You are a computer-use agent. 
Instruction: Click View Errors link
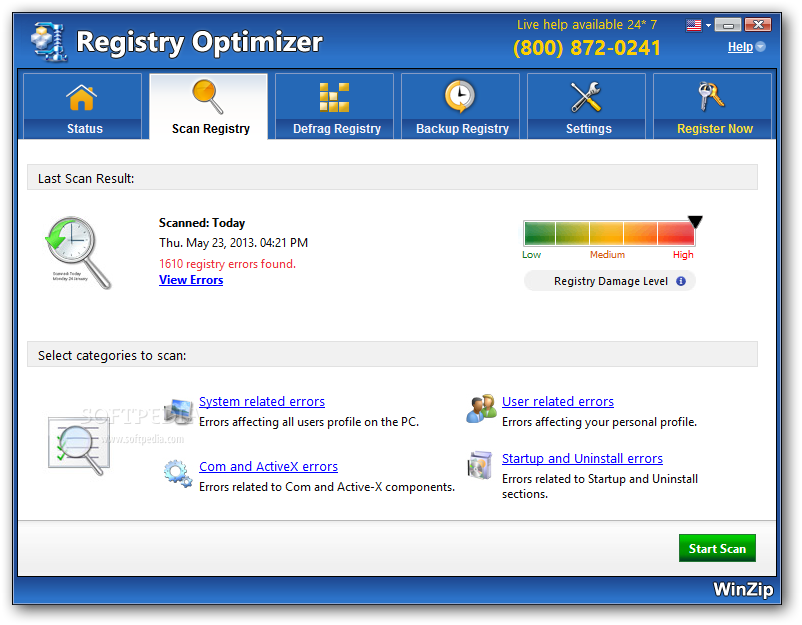191,280
